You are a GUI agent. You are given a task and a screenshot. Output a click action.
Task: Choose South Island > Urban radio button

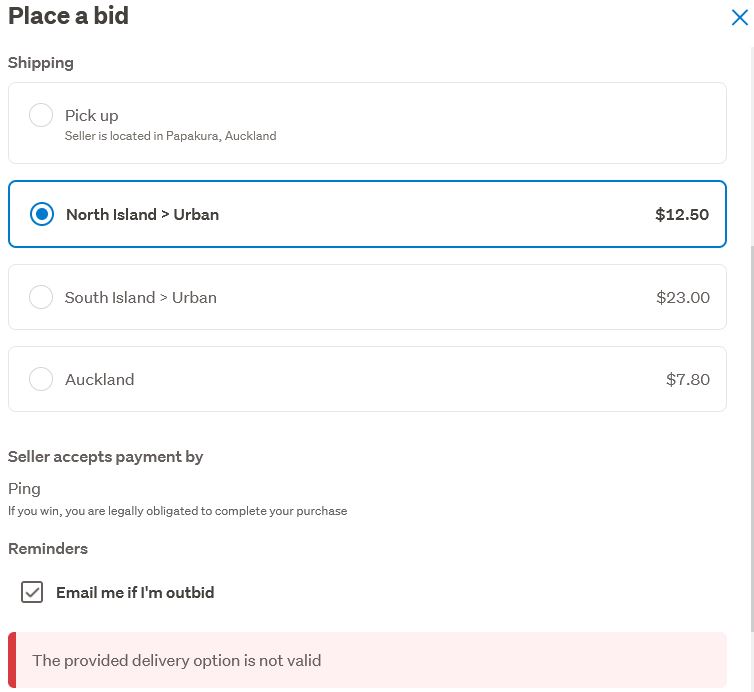pos(41,297)
